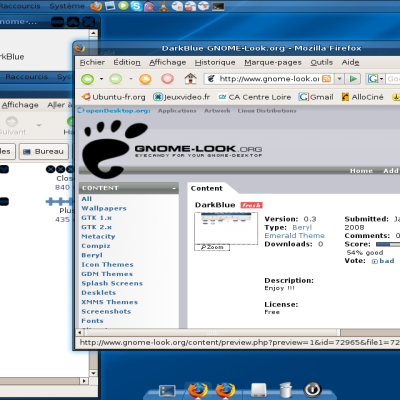Open Firefox's Affichage menu
Image resolution: width=400 pixels, height=400 pixels.
pyautogui.click(x=168, y=62)
